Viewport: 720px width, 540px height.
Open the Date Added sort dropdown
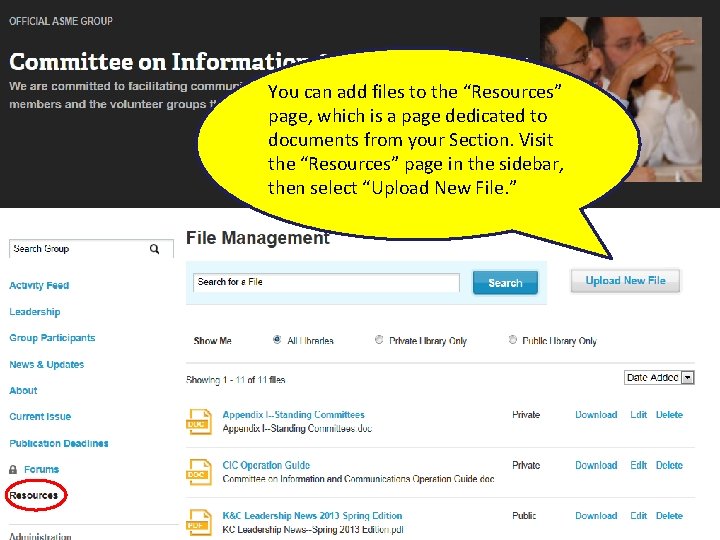[659, 377]
